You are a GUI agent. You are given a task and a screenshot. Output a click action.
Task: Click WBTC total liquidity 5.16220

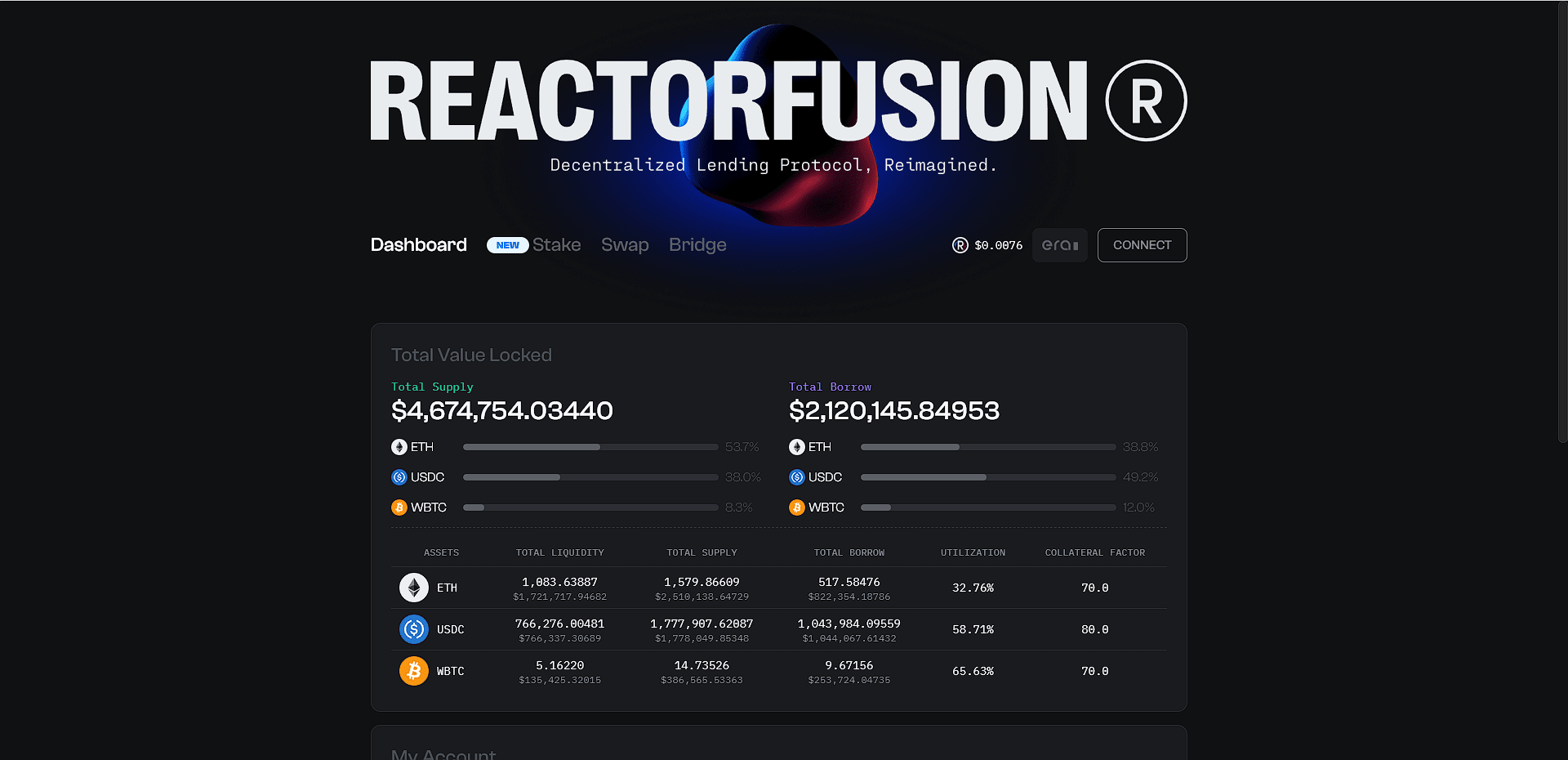(x=560, y=665)
